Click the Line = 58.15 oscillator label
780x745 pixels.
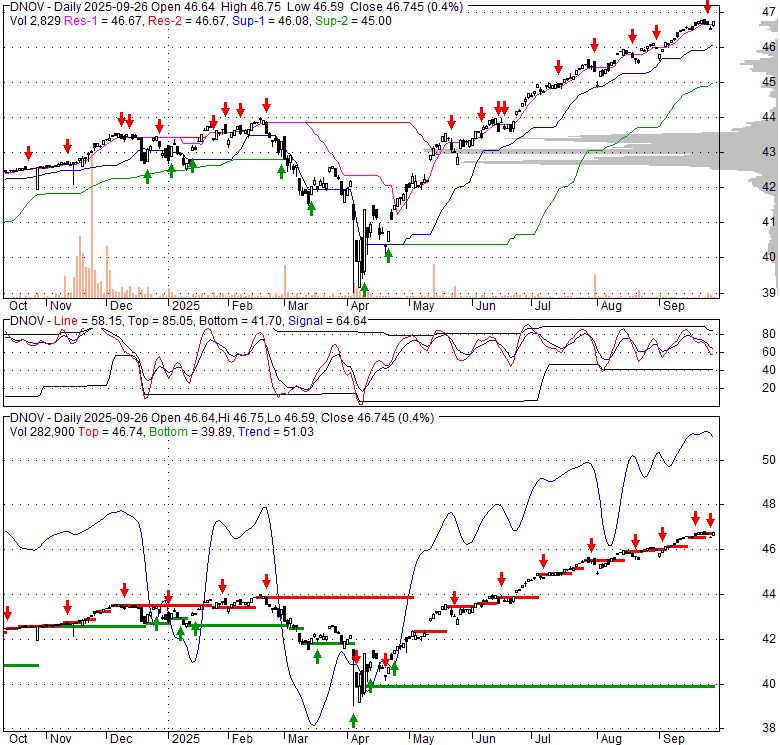pos(88,321)
